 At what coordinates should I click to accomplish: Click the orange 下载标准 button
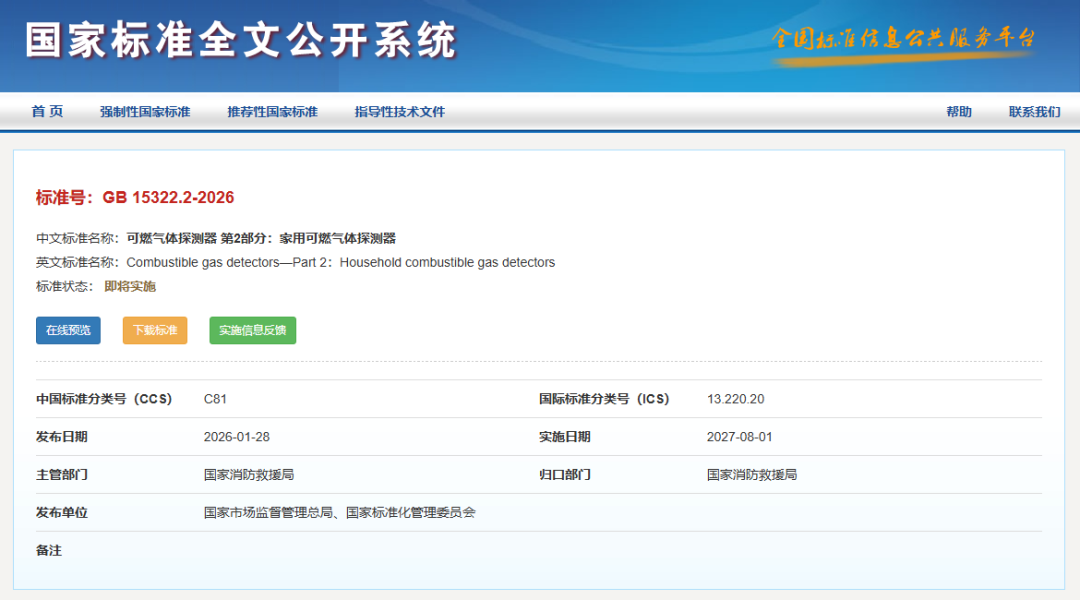tap(154, 330)
